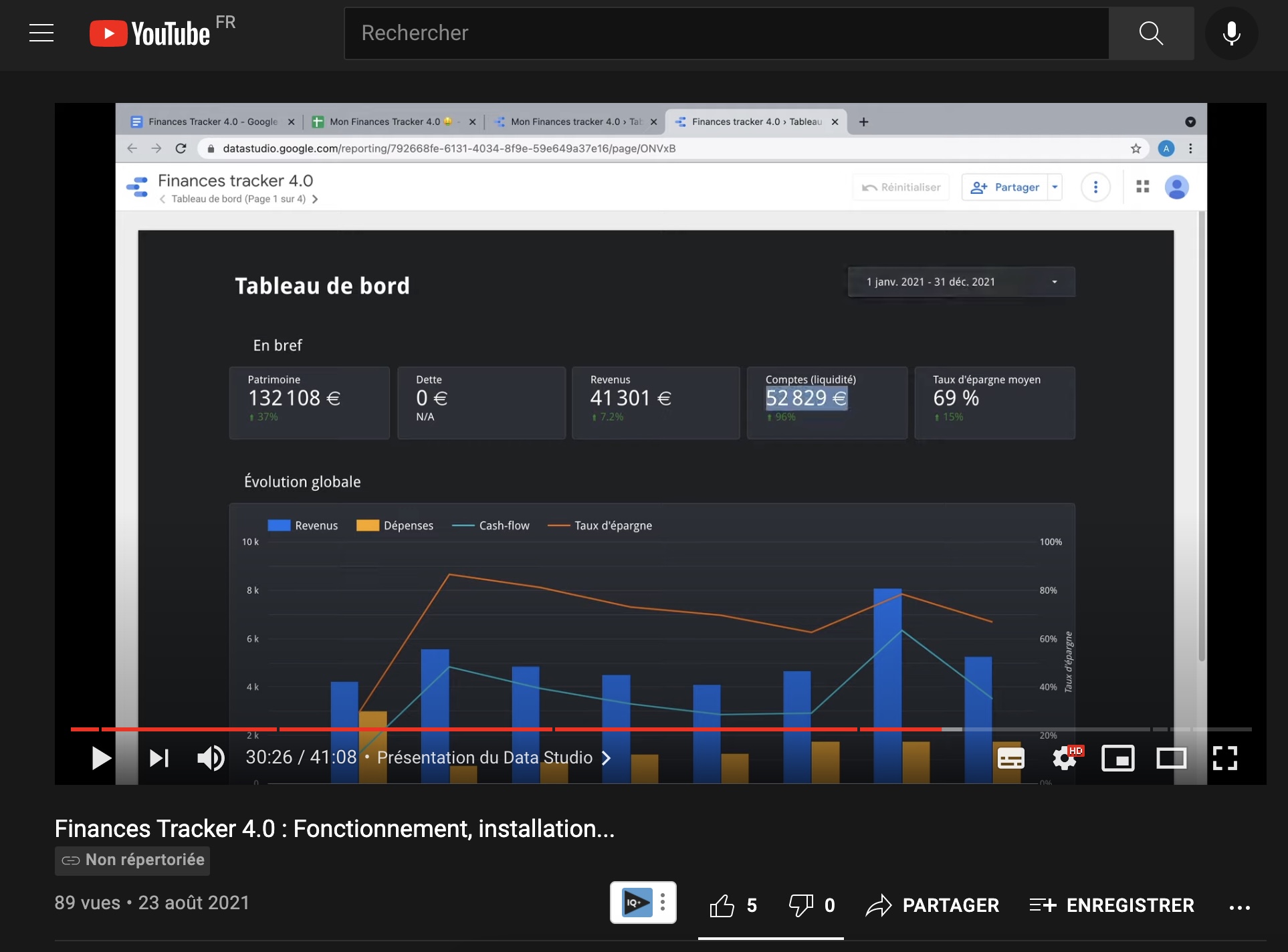Dislike the video with thumbs down
Screen dimensions: 1288x952
pyautogui.click(x=800, y=906)
